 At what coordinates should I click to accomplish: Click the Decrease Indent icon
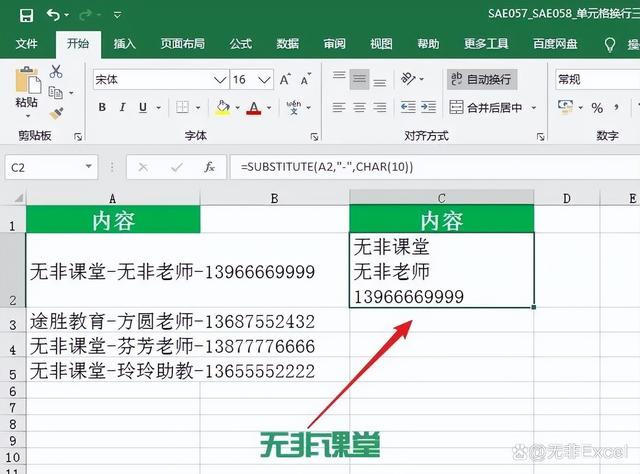point(408,107)
